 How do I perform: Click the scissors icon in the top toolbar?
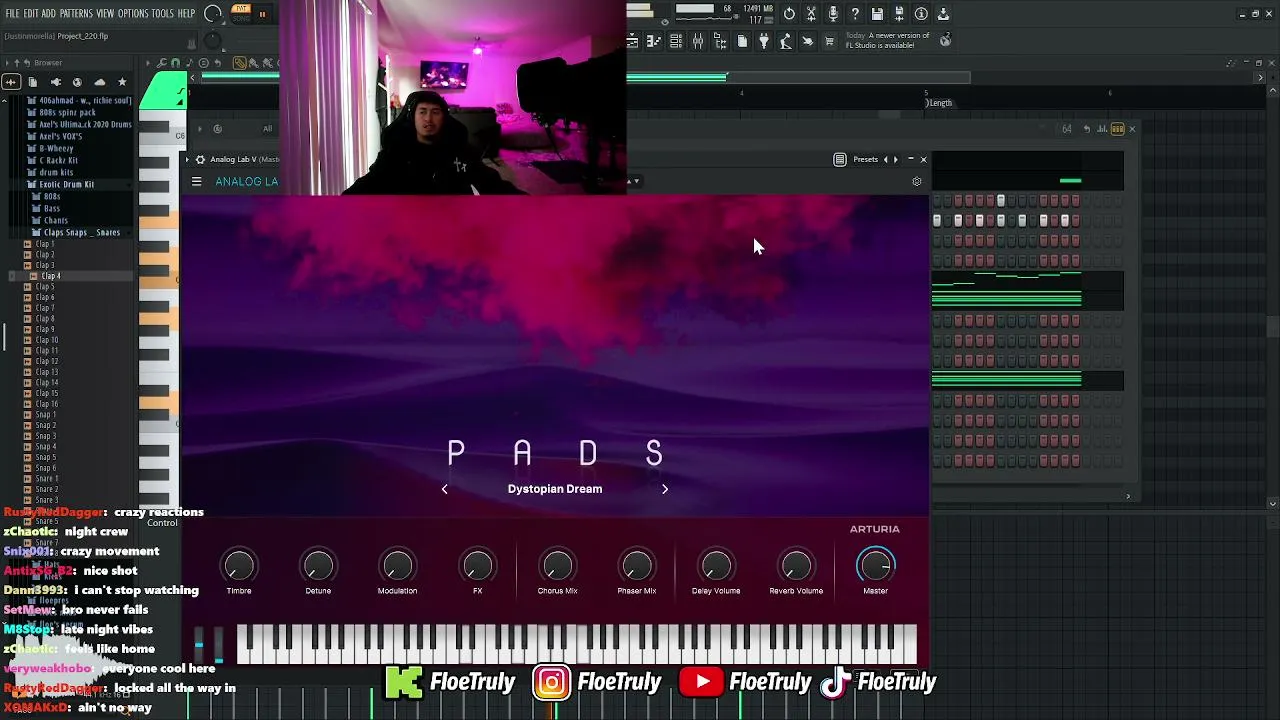coord(811,14)
